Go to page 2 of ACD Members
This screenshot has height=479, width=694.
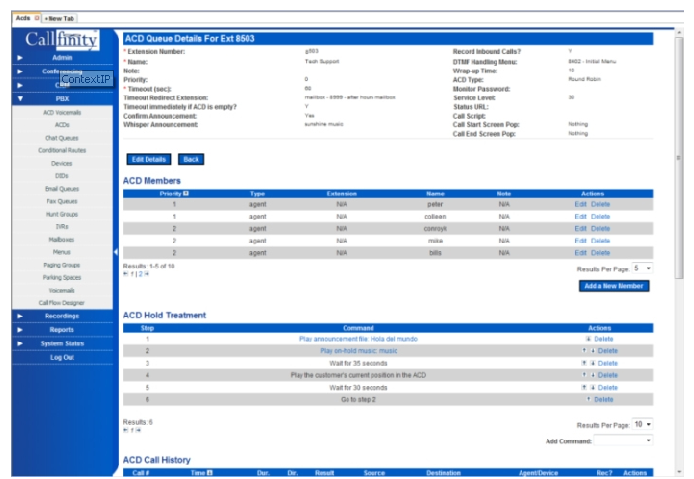pos(140,274)
